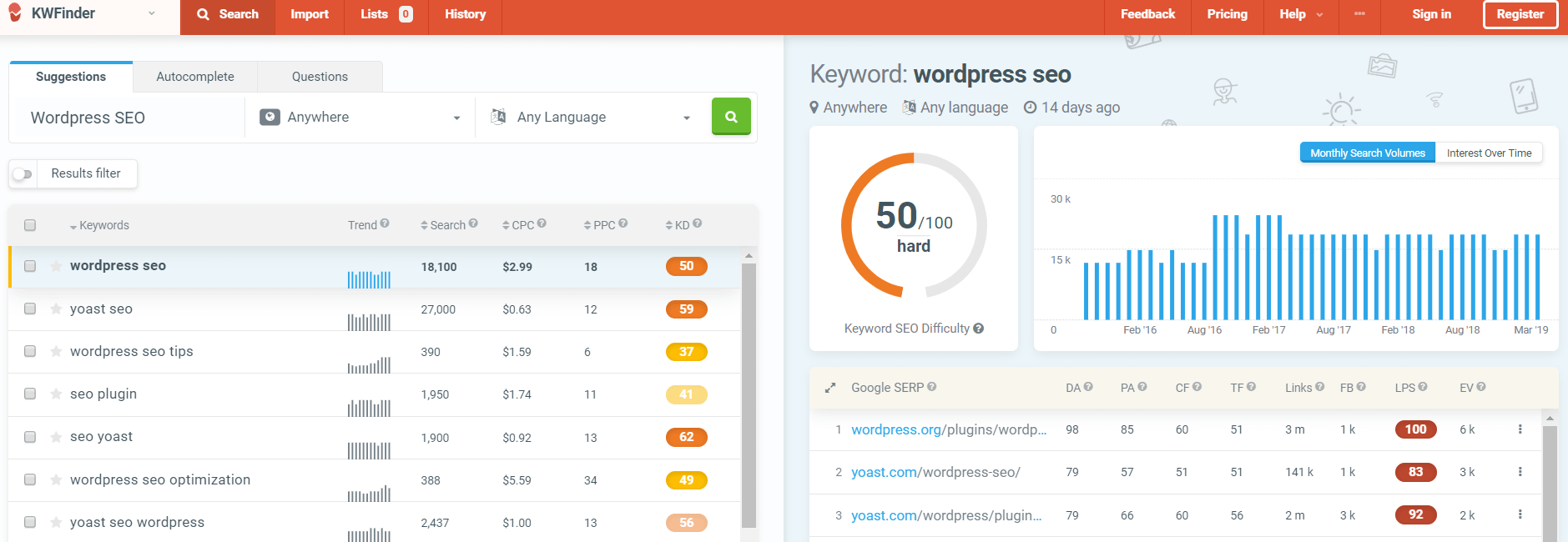Open options menu for yoast.com/wordpress/plugin result
Screen dimensions: 1568x542
1520,514
